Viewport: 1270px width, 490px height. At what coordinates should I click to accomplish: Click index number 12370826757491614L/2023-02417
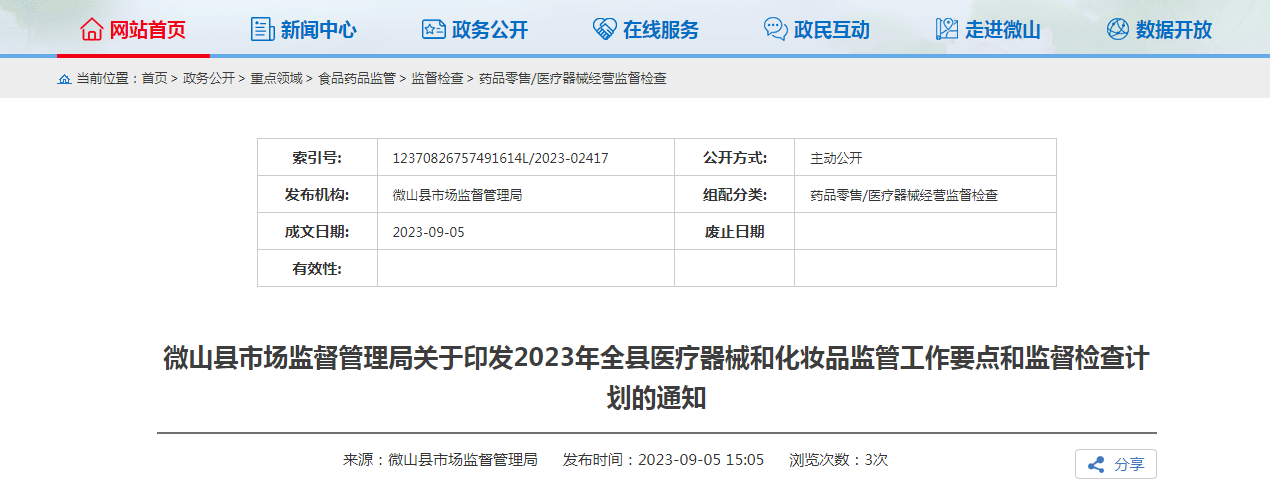(501, 158)
